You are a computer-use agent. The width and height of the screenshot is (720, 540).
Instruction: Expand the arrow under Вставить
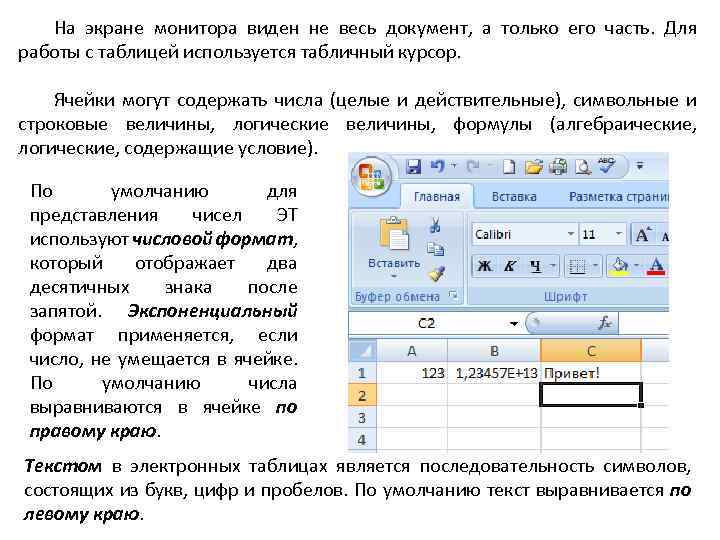(394, 276)
